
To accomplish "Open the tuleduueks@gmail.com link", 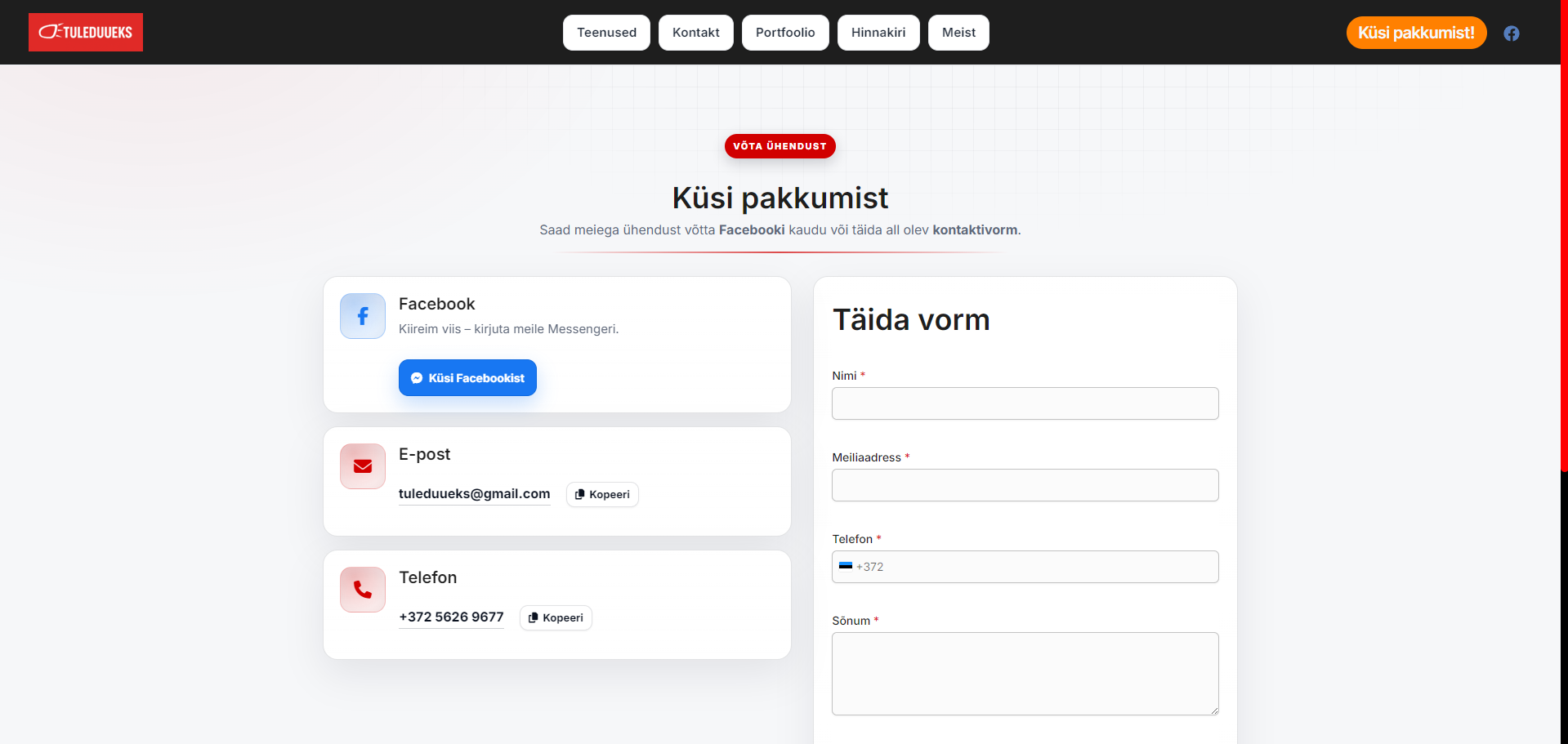I will click(x=474, y=494).
